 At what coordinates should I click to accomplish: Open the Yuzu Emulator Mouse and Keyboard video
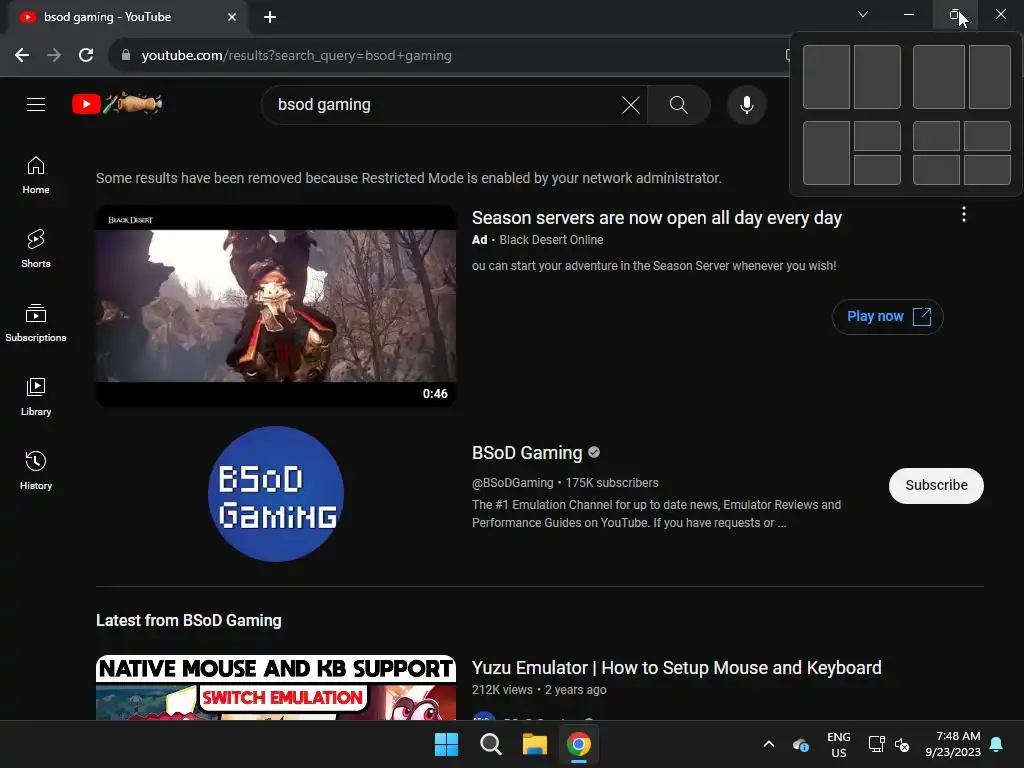pyautogui.click(x=677, y=667)
